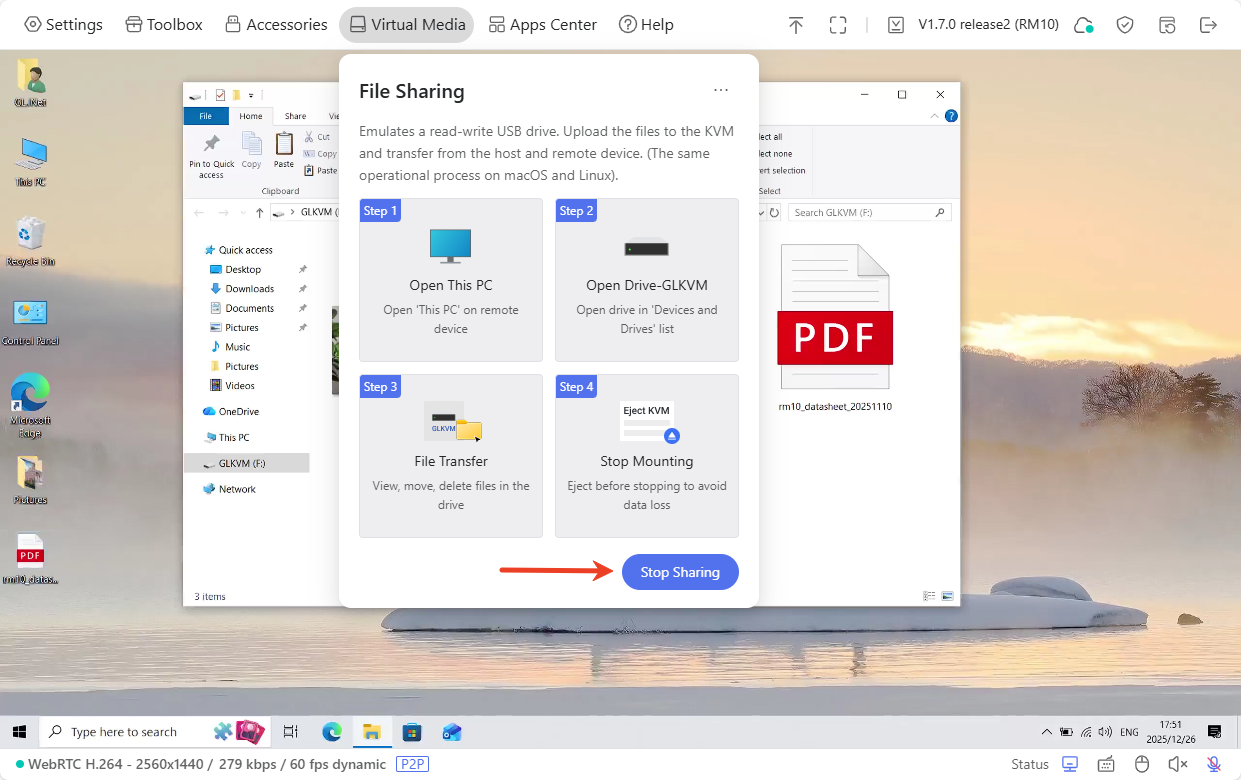The height and width of the screenshot is (780, 1241).
Task: Click the keyboard status icon in bottom bar
Action: tap(1106, 764)
